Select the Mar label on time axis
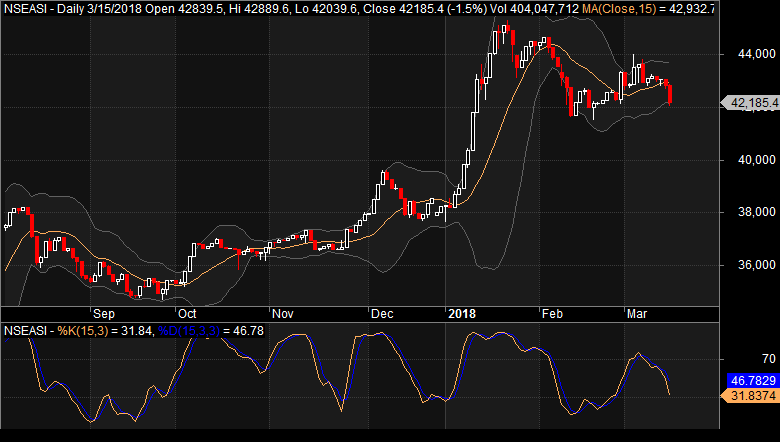The image size is (780, 442). [x=637, y=314]
